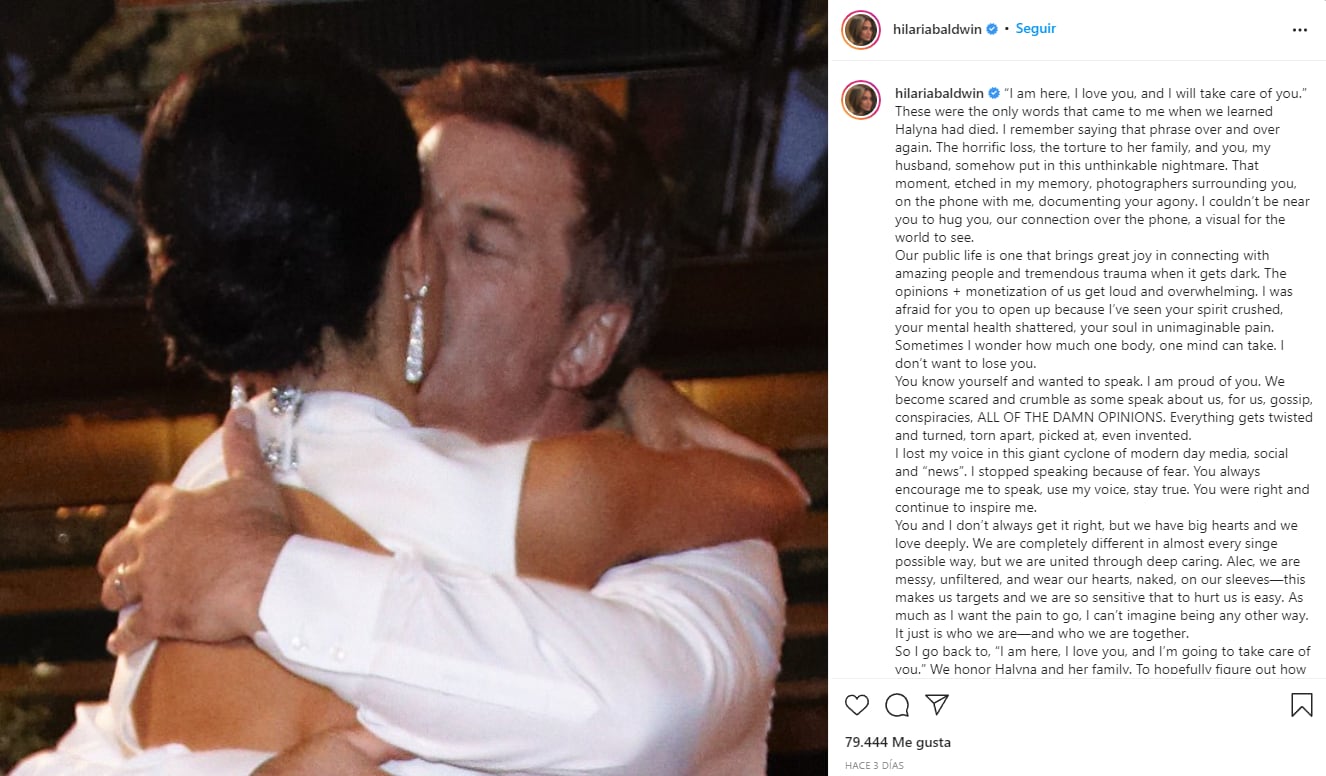Open the profile avatar in the post header
This screenshot has width=1326, height=776.
click(x=861, y=30)
